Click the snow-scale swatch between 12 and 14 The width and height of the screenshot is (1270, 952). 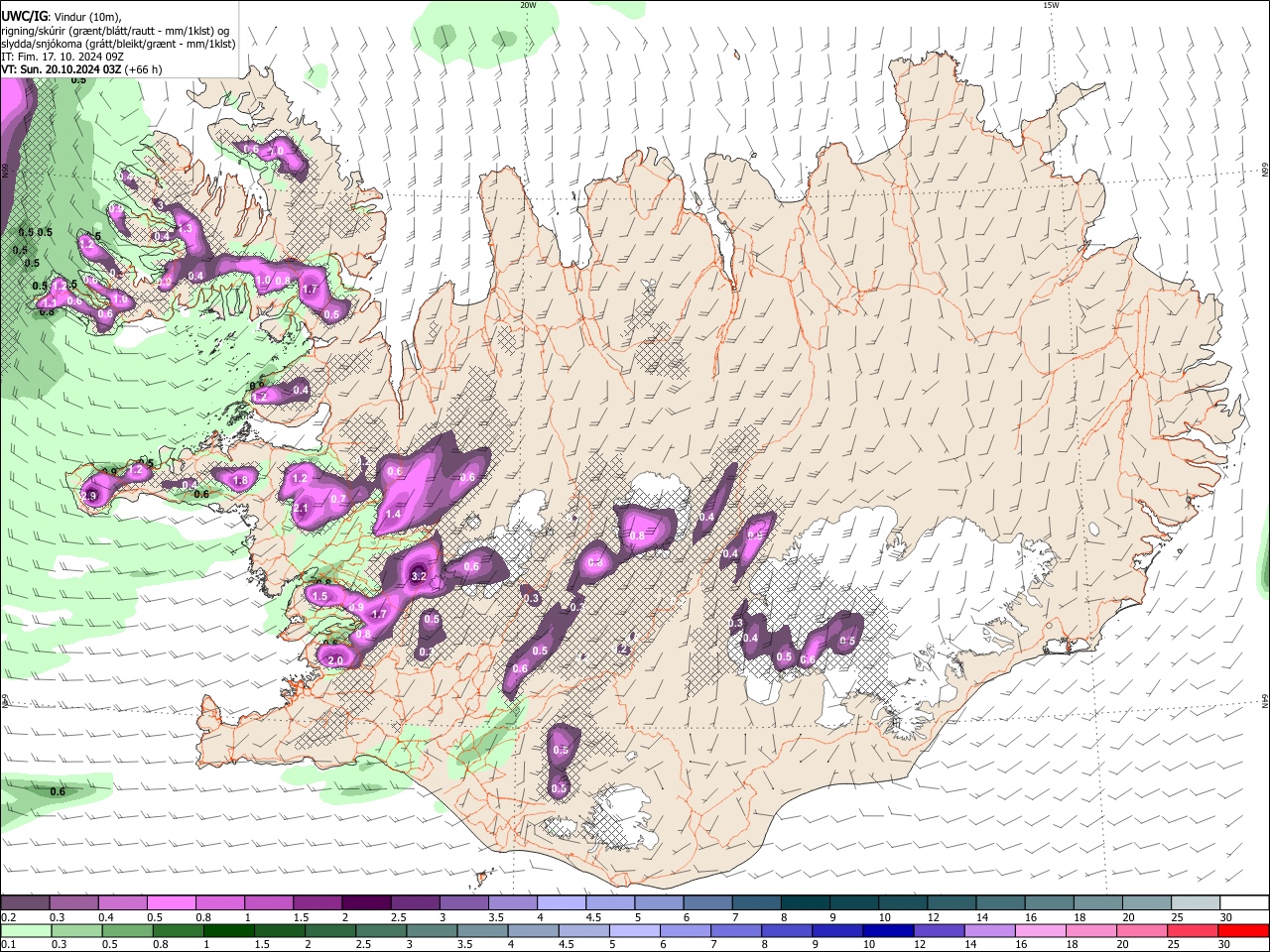(x=951, y=902)
